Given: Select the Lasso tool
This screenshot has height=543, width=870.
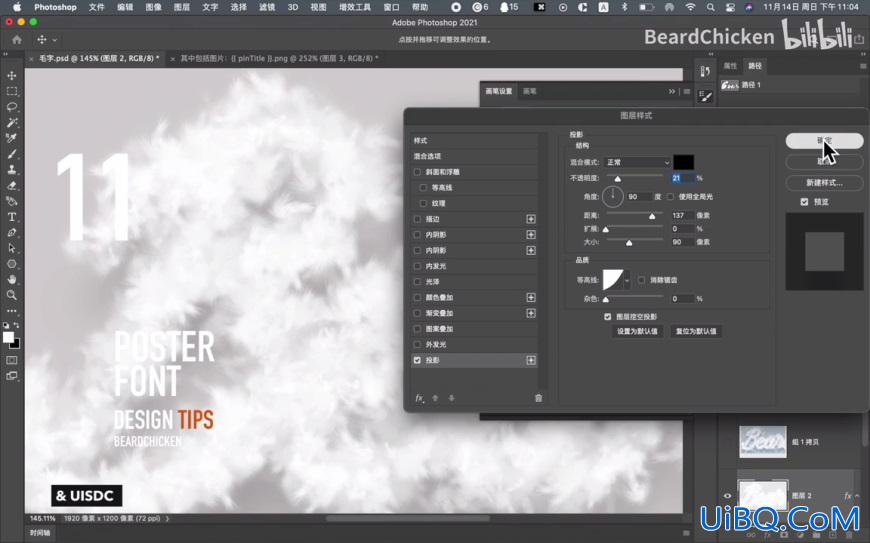Looking at the screenshot, I should (12, 106).
